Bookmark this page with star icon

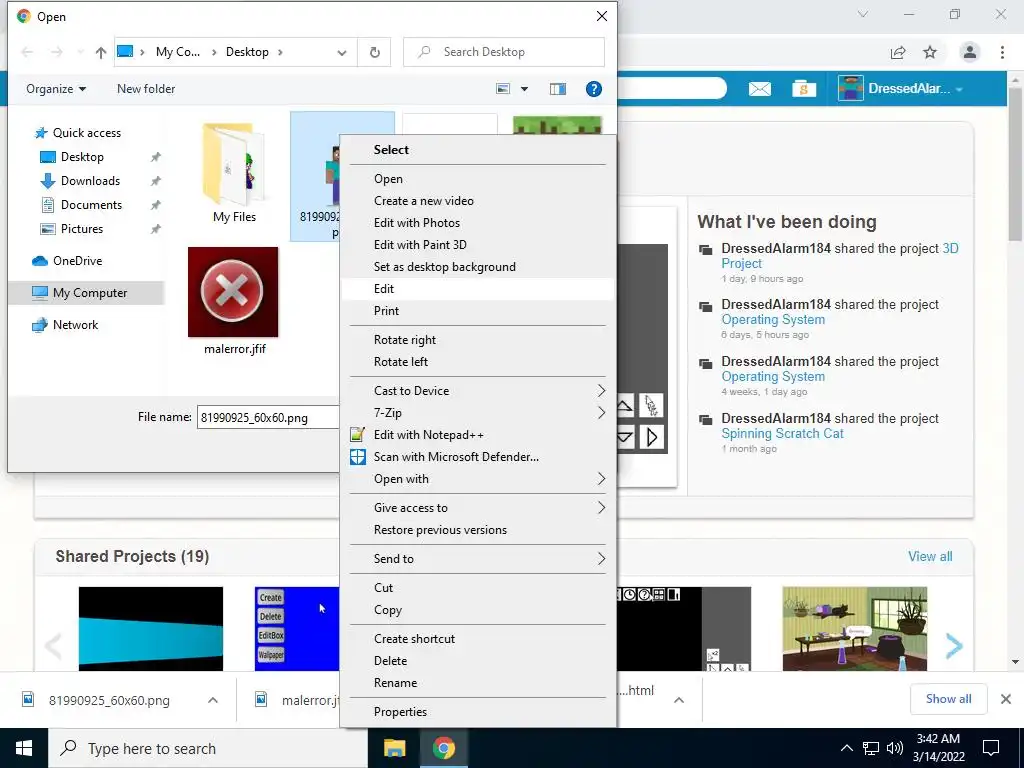click(x=930, y=52)
